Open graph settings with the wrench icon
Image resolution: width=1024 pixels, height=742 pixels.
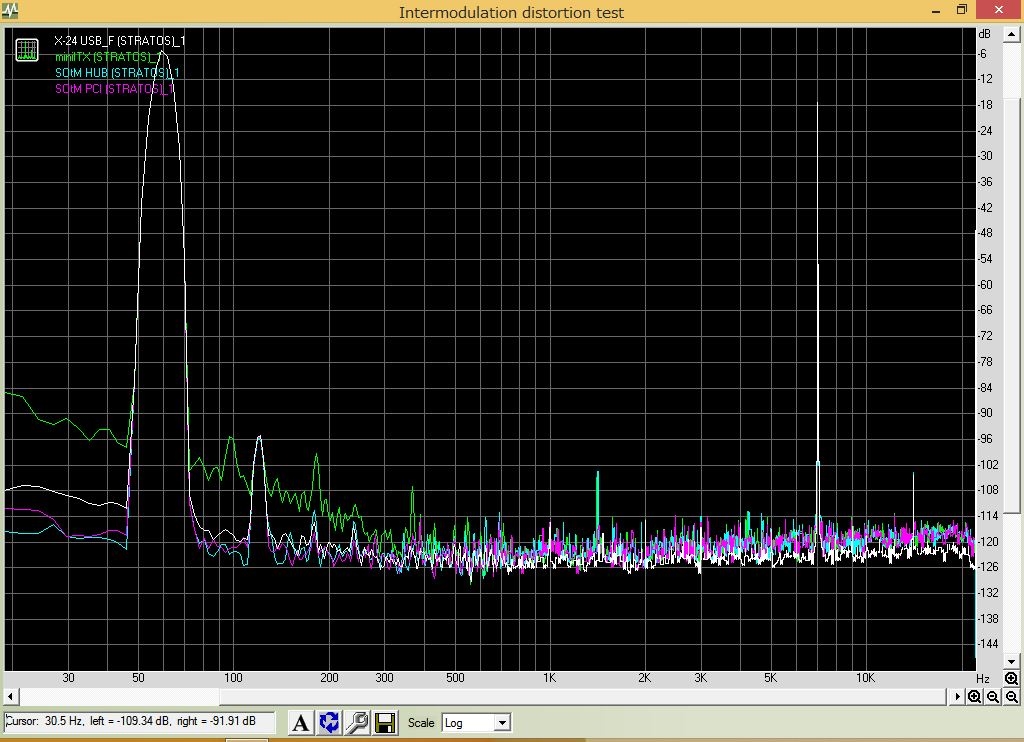357,722
